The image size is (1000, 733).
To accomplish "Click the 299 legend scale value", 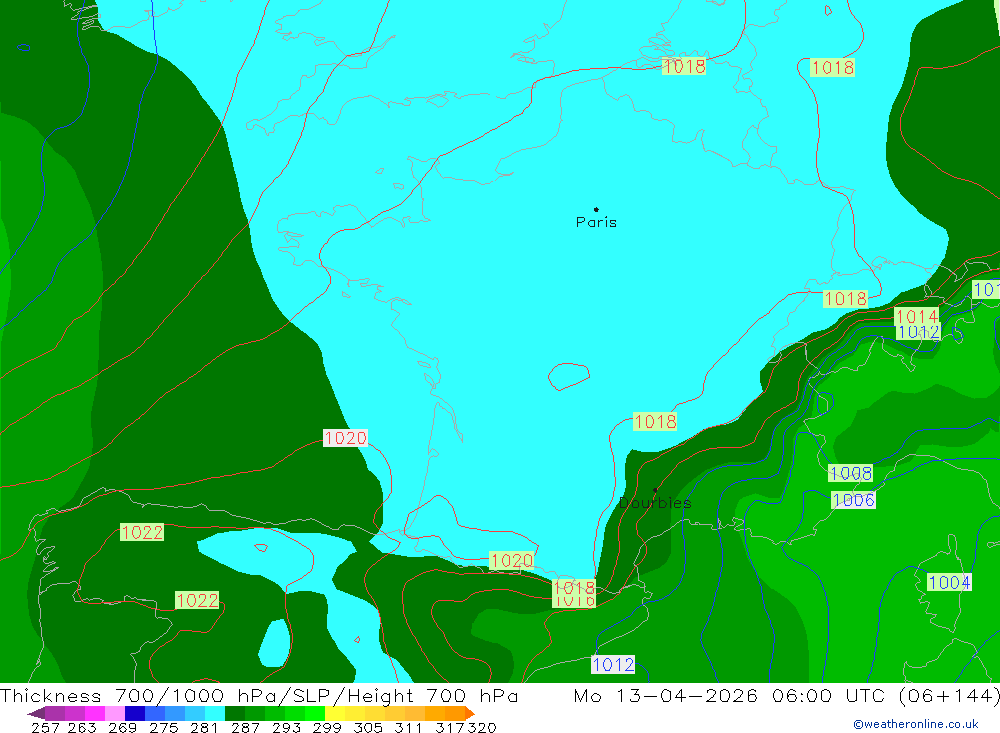I will (327, 727).
